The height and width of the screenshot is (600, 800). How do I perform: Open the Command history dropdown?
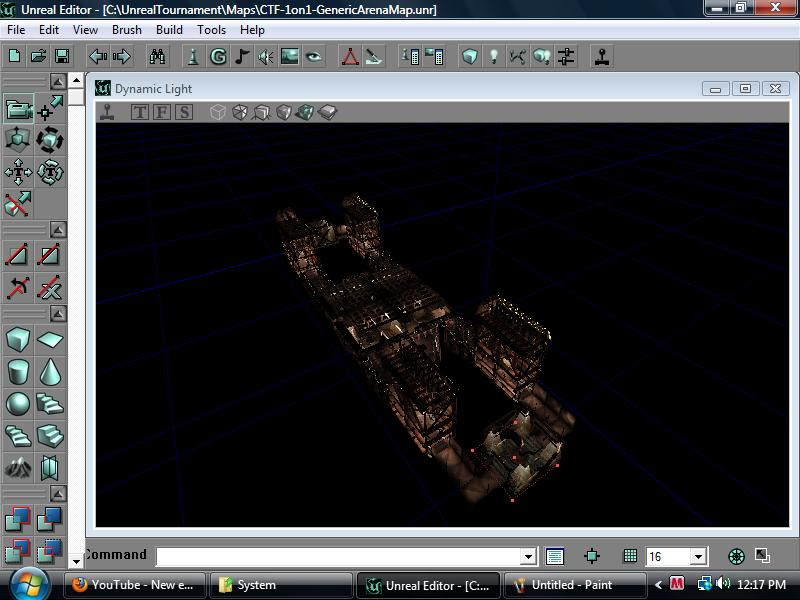tap(527, 556)
